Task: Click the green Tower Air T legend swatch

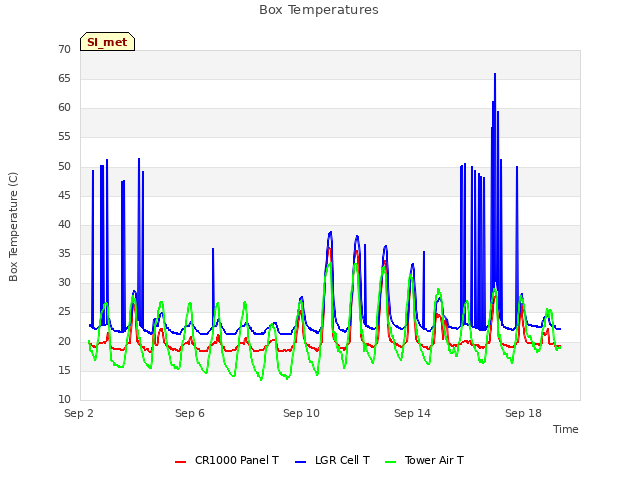Action: (x=391, y=462)
